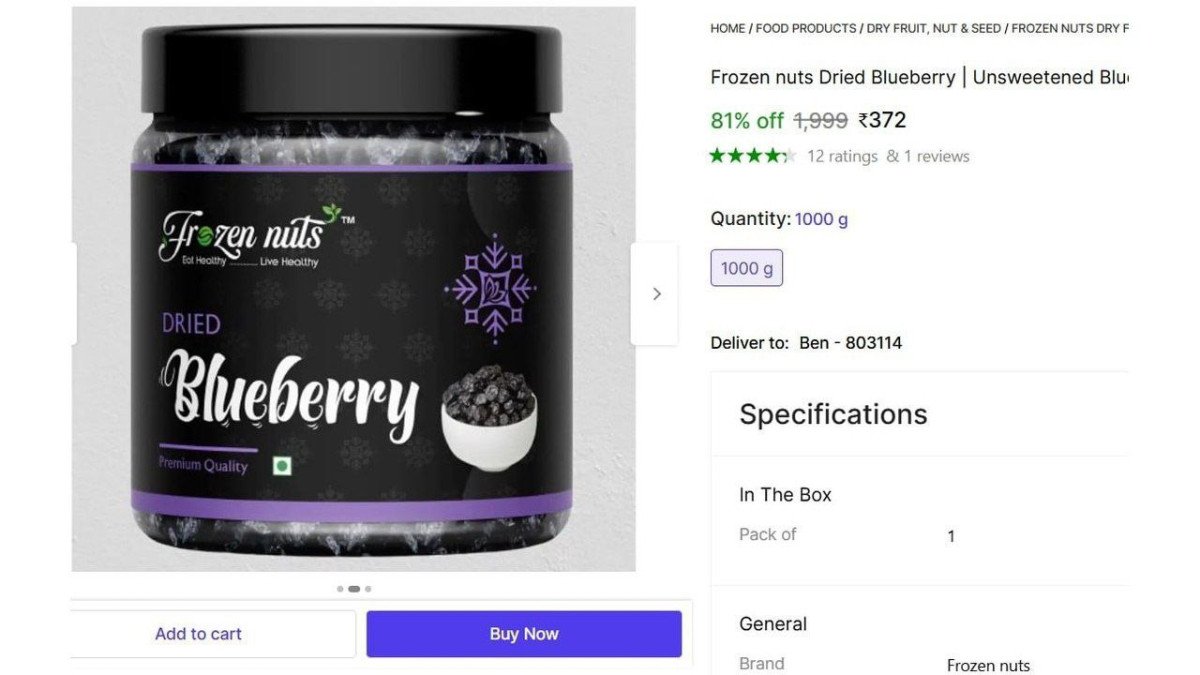Open the Dried Blueberry jar image
Screen dimensions: 1200x675
(x=353, y=289)
